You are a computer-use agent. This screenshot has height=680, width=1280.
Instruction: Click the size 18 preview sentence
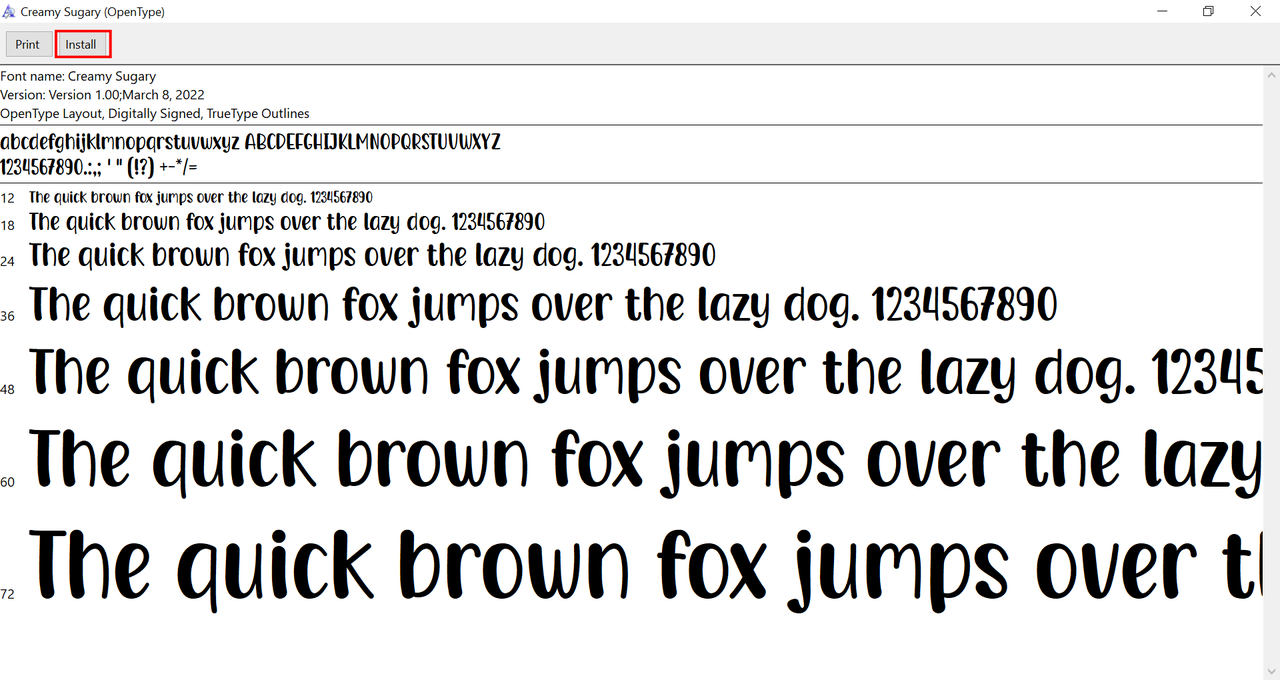[x=286, y=221]
